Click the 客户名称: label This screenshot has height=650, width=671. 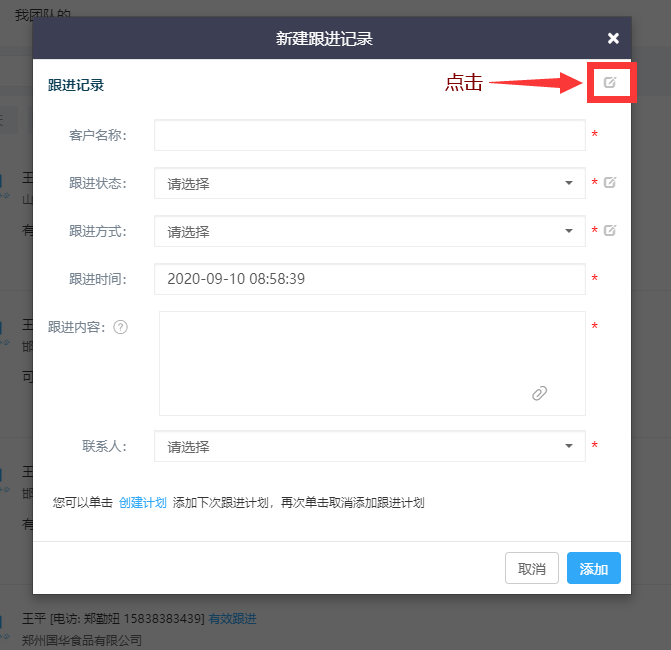coord(98,135)
